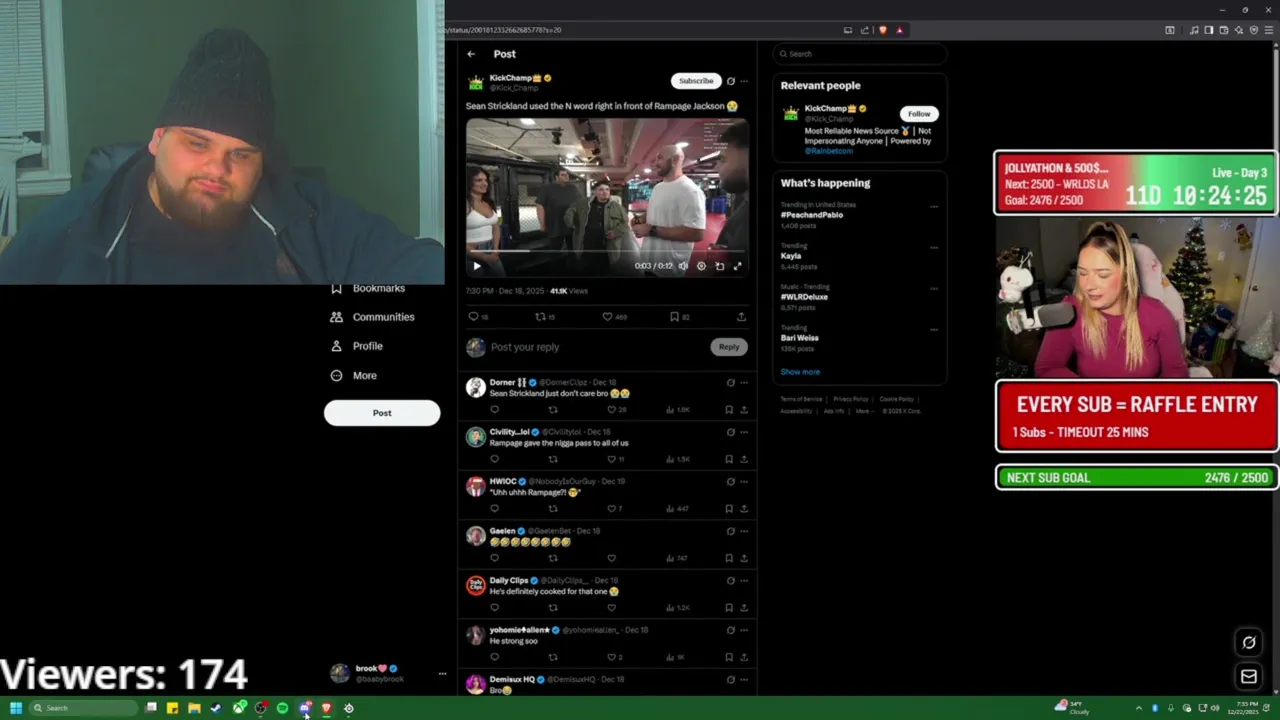Open Terms of Service link

point(801,399)
